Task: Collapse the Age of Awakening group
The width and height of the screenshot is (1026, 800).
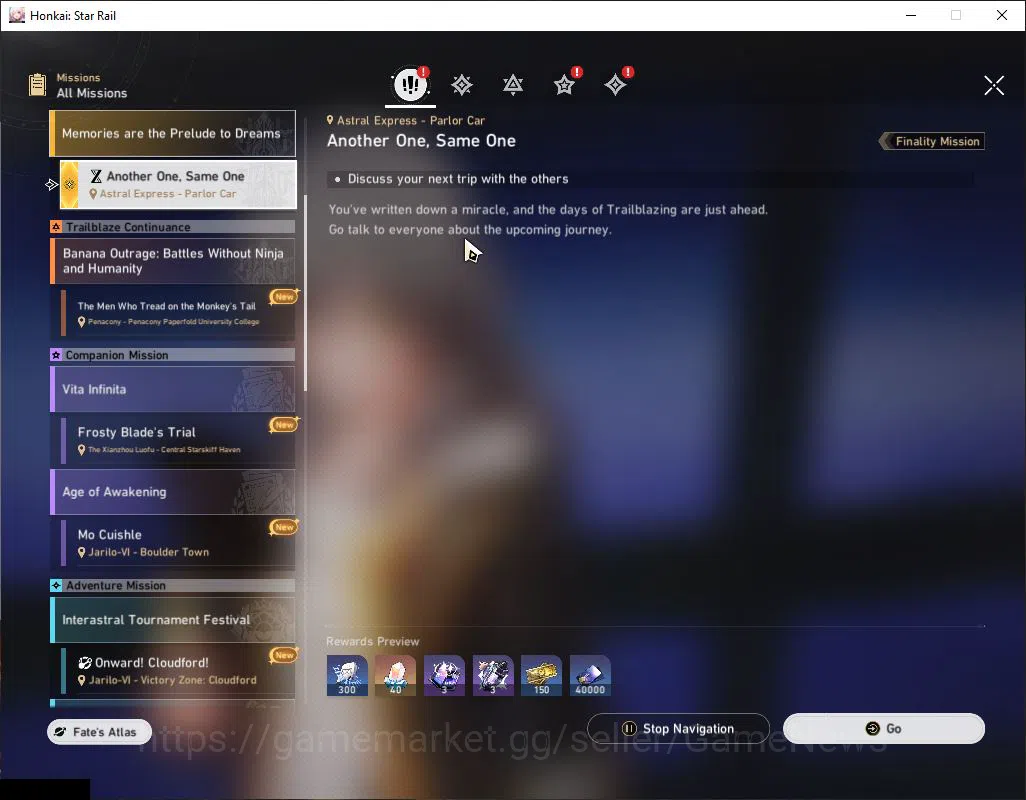Action: [173, 492]
